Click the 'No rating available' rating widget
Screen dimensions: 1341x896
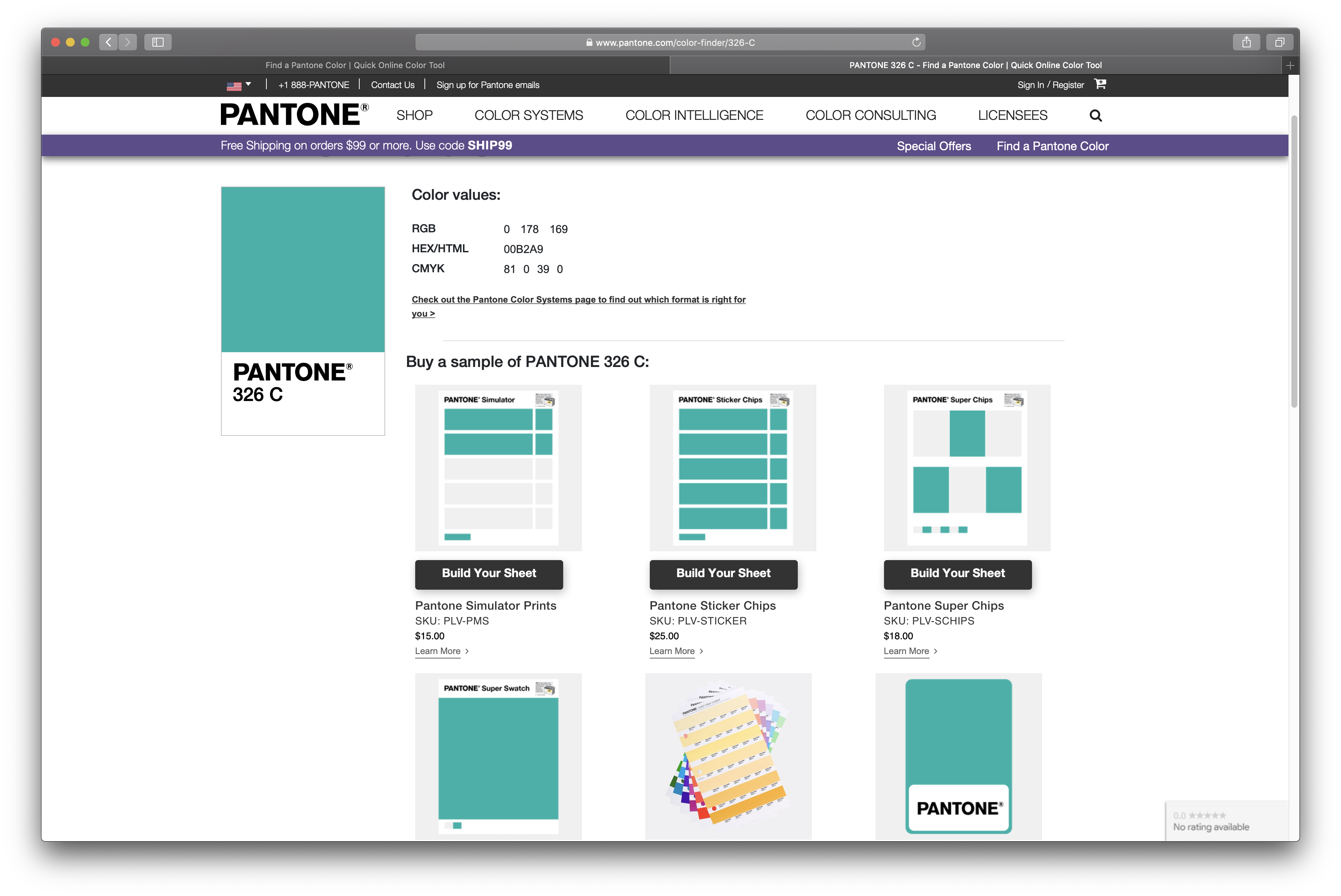(x=1227, y=821)
